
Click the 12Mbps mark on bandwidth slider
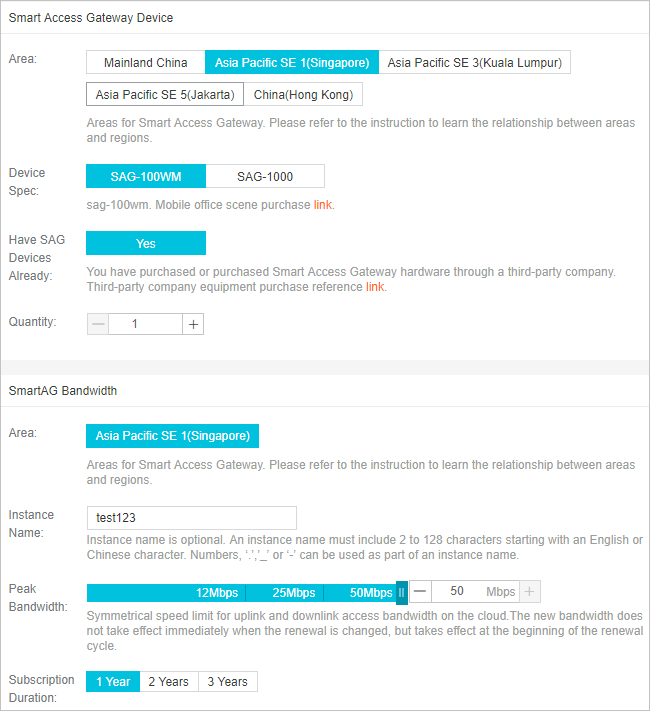(x=217, y=593)
